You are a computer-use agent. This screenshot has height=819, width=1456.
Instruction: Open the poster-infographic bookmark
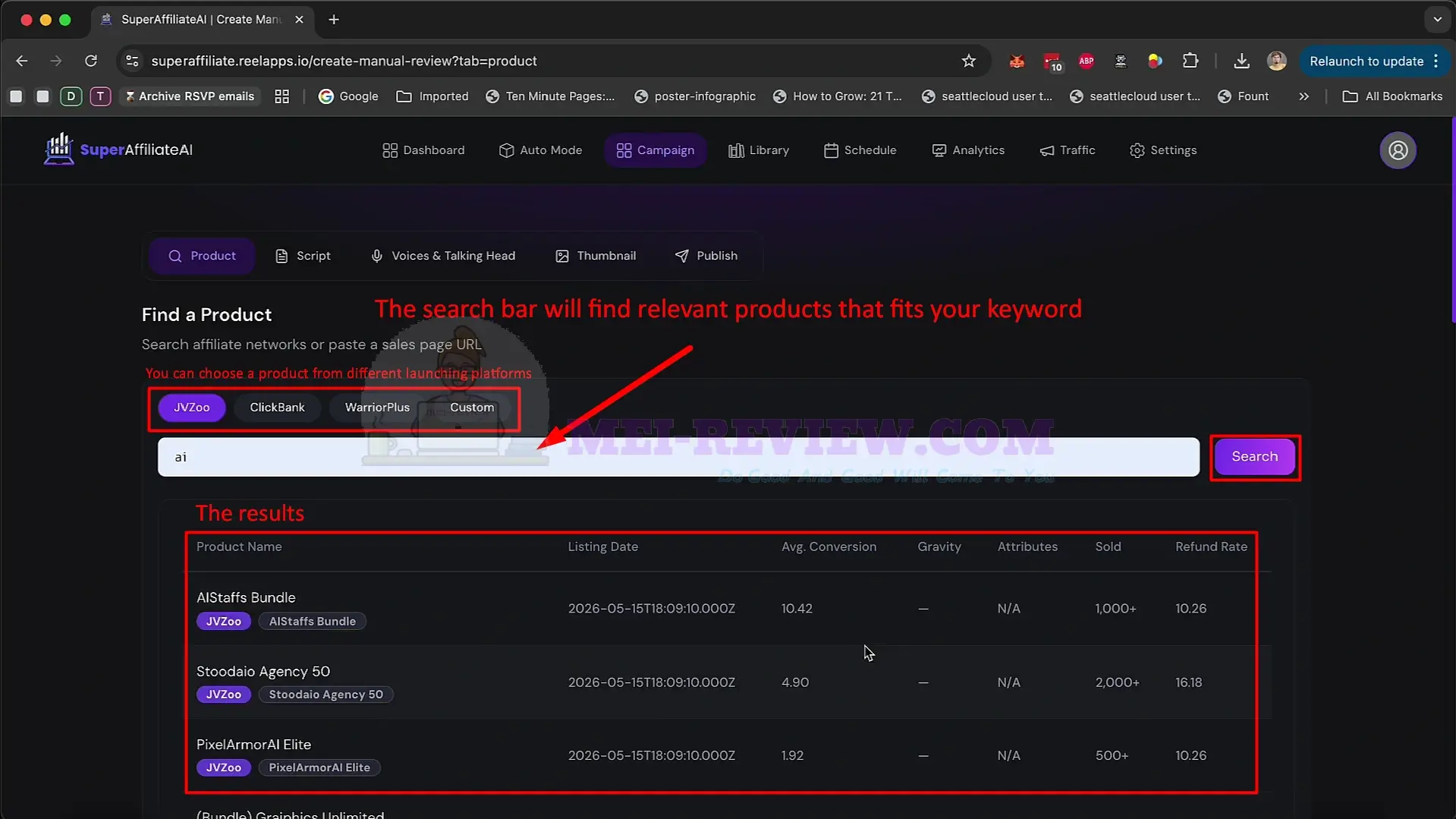coord(695,96)
